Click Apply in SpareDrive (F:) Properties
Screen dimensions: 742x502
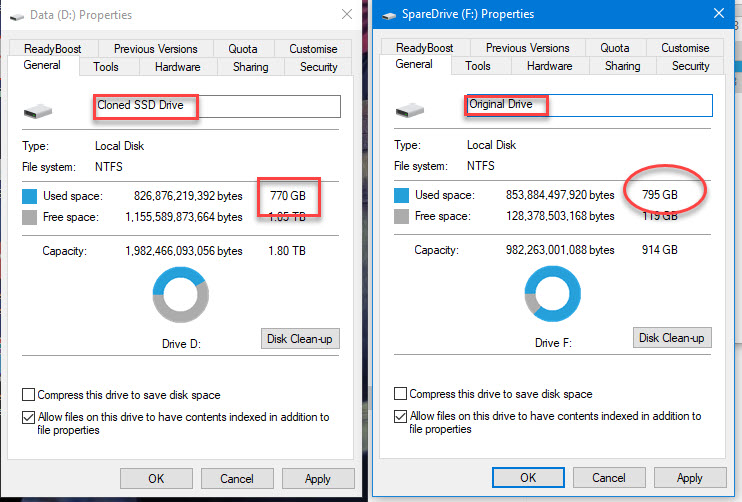pos(690,478)
